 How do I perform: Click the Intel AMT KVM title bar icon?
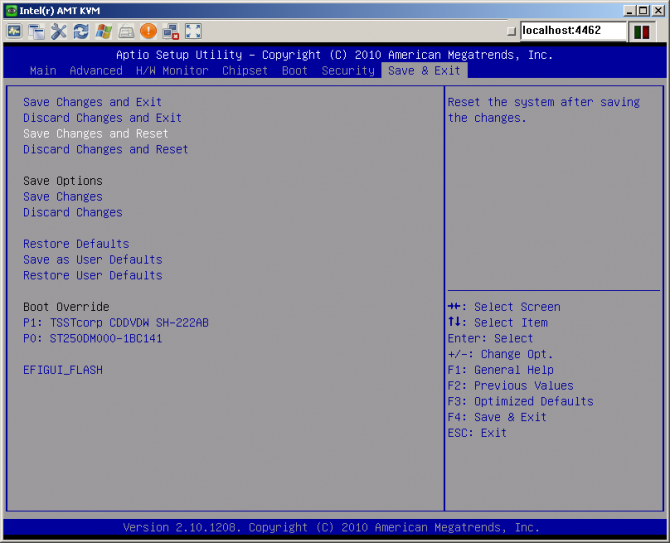tap(12, 10)
